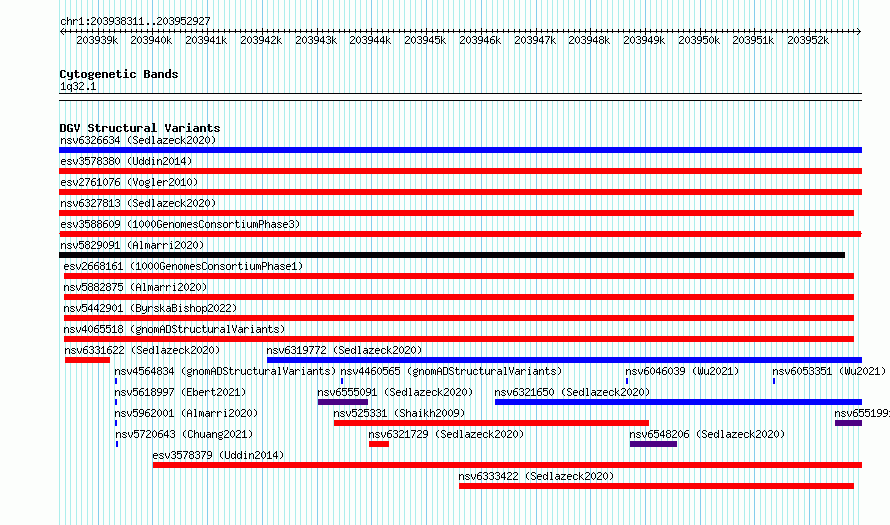Screen dimensions: 890x525
Task: Click ruler position 203939k
Action: (97, 40)
